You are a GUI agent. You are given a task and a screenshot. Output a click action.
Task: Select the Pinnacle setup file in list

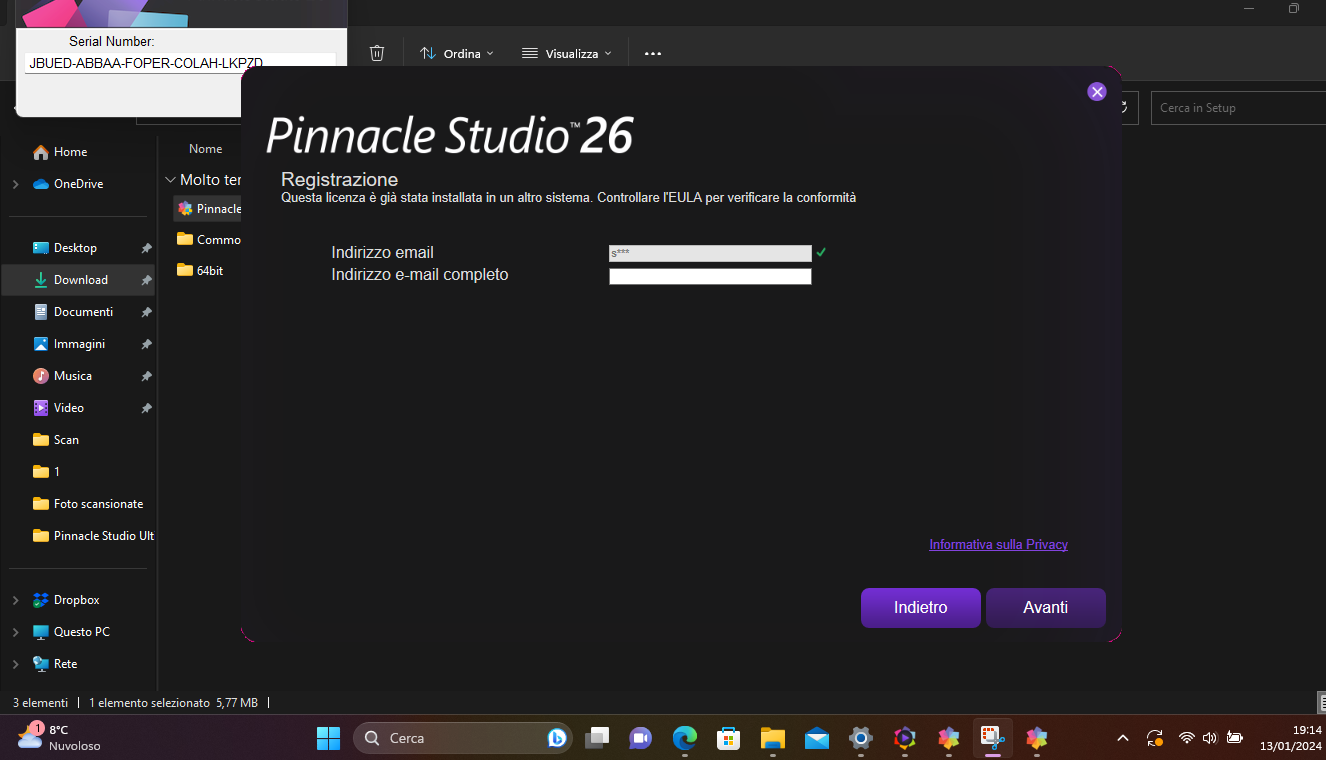click(x=209, y=209)
